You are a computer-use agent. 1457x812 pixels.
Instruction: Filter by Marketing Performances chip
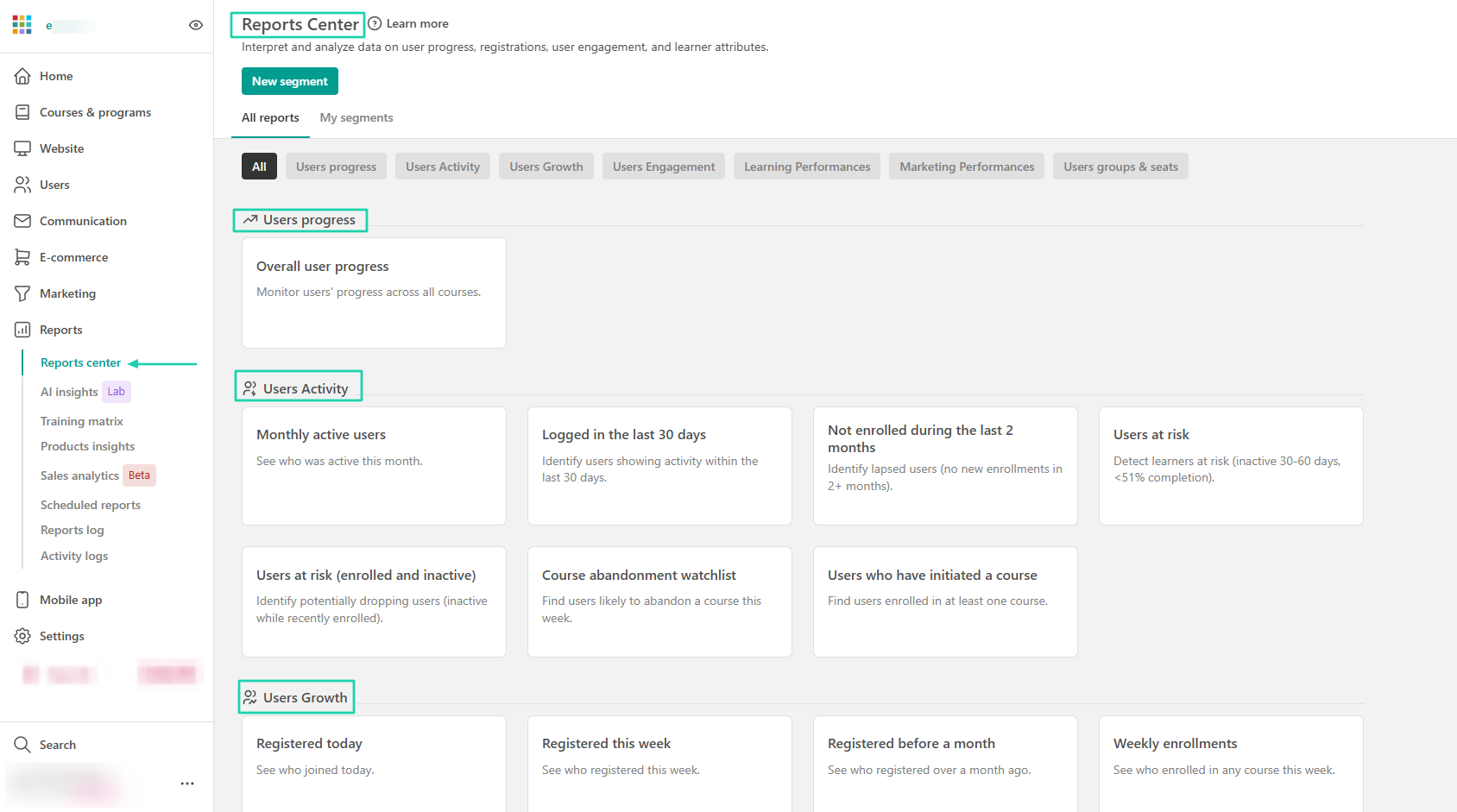click(x=967, y=167)
